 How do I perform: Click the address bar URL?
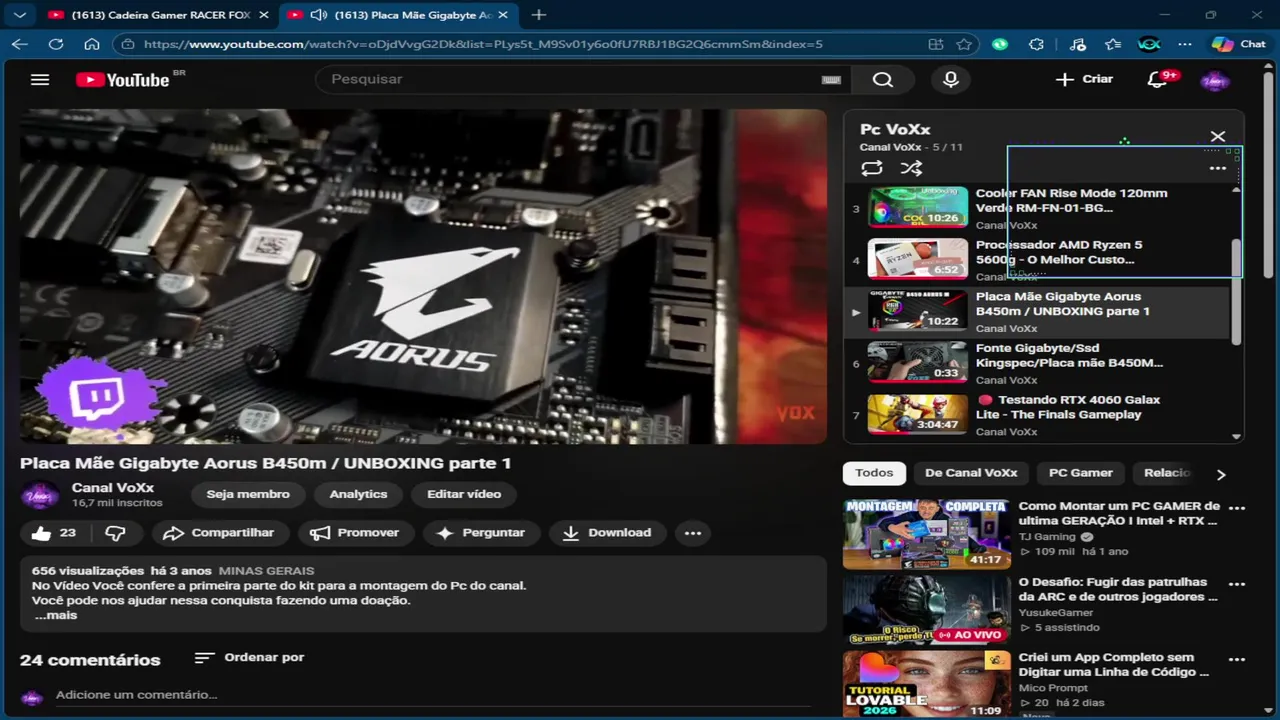click(x=483, y=44)
